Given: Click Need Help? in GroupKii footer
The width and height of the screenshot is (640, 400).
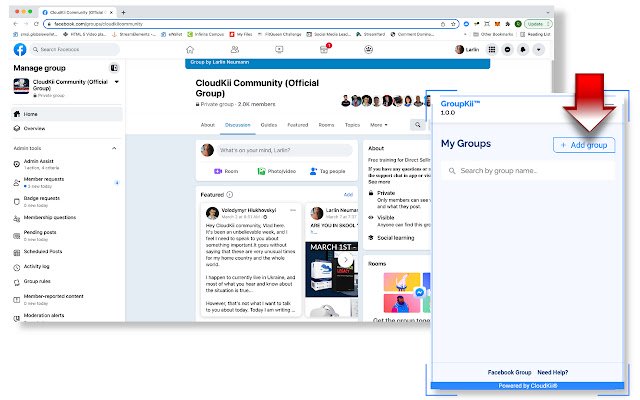Looking at the screenshot, I should point(553,373).
